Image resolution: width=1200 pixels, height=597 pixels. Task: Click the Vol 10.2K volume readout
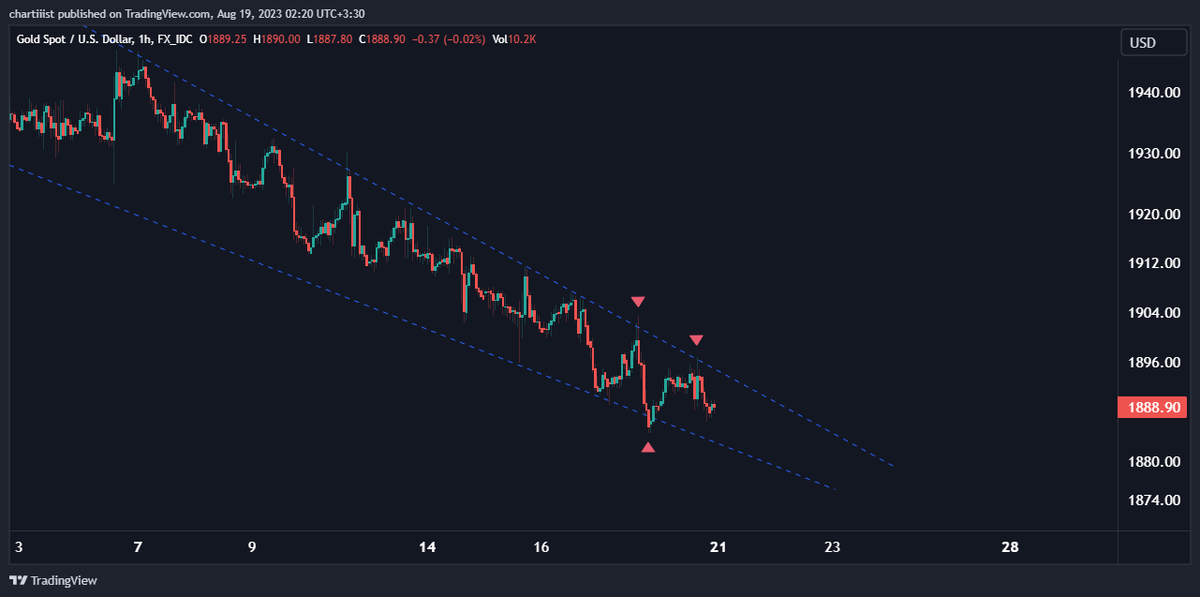point(514,39)
